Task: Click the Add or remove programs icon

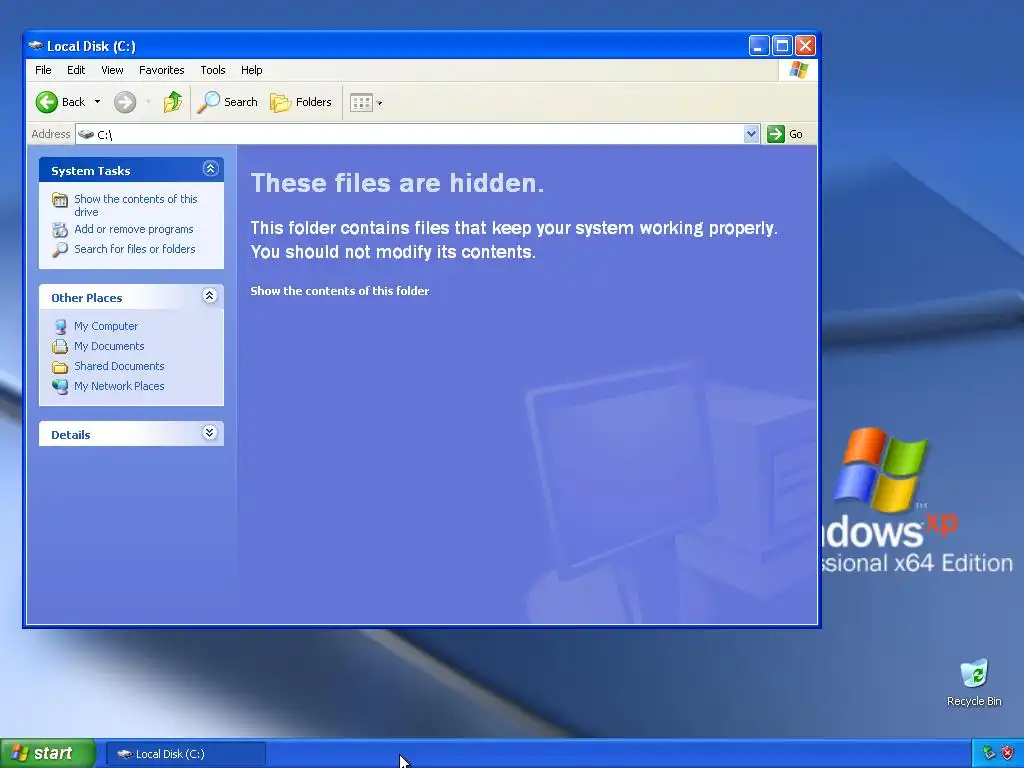Action: tap(60, 230)
